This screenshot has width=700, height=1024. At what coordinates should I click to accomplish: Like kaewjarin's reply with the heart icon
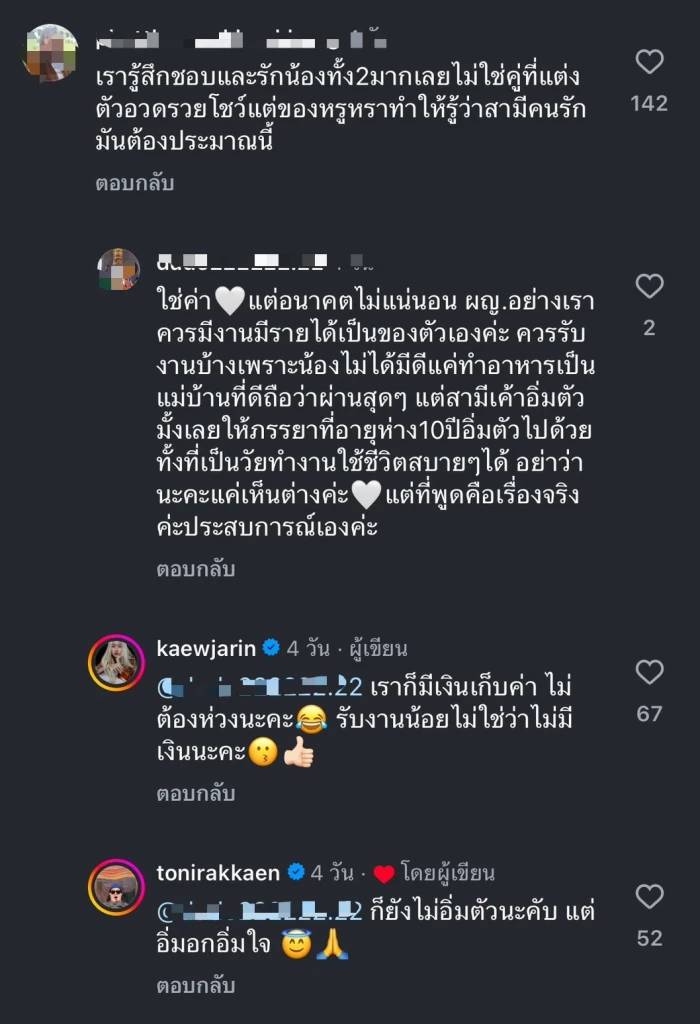point(650,673)
